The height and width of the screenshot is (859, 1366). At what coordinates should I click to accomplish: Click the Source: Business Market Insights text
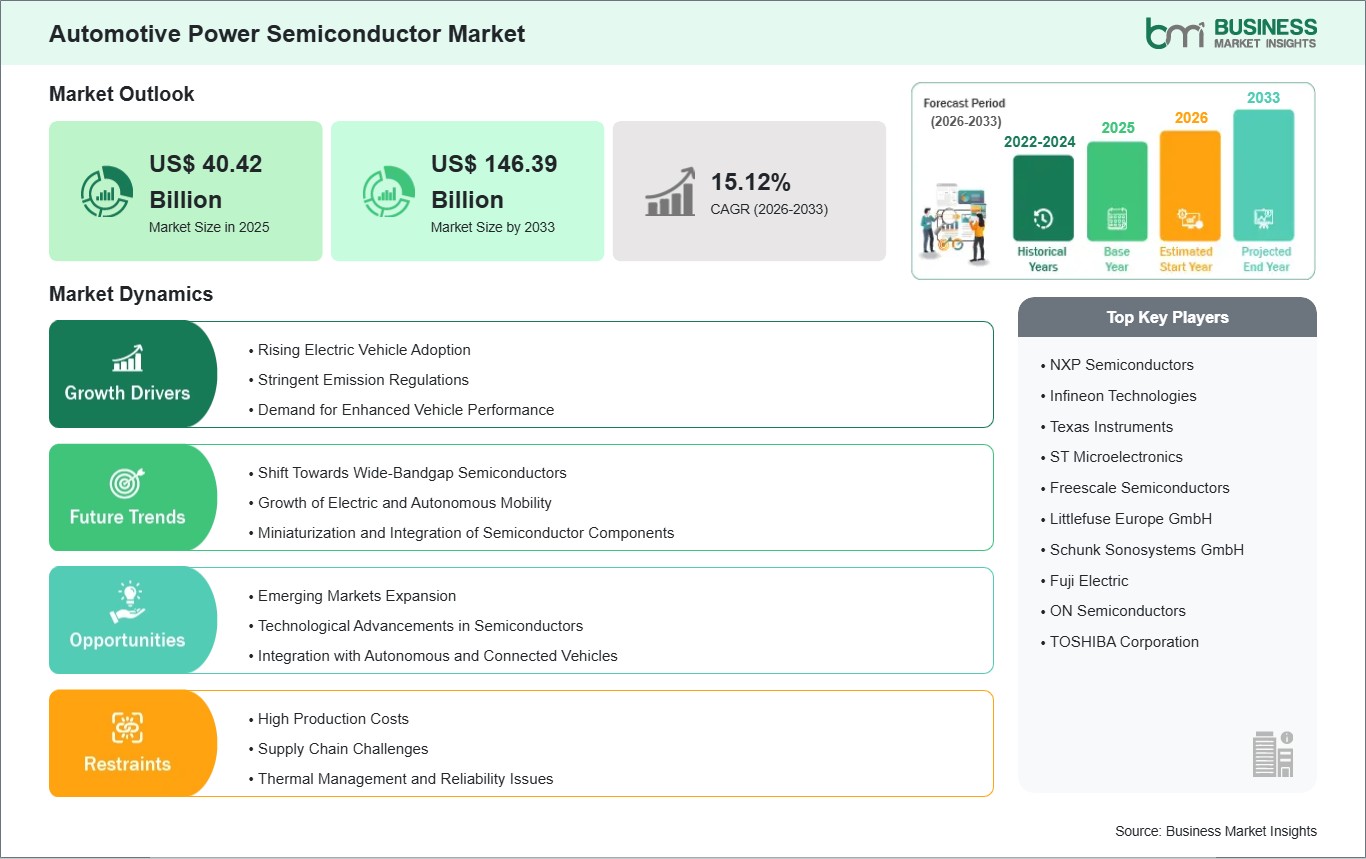pyautogui.click(x=1216, y=831)
